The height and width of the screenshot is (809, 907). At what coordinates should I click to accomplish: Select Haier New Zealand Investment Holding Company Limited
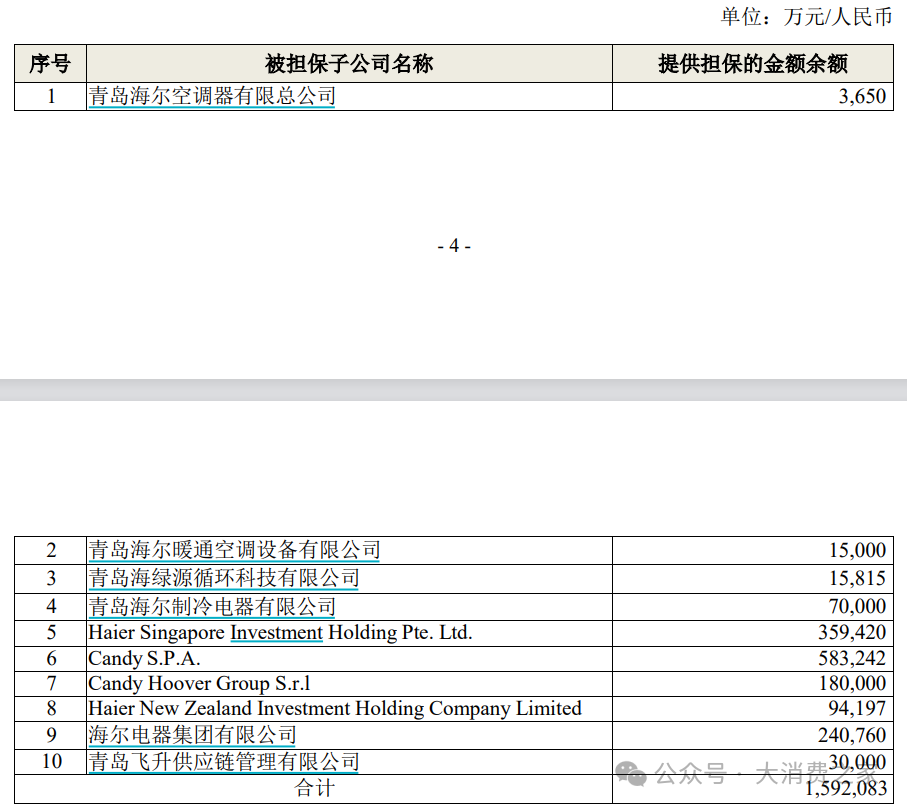click(x=335, y=708)
